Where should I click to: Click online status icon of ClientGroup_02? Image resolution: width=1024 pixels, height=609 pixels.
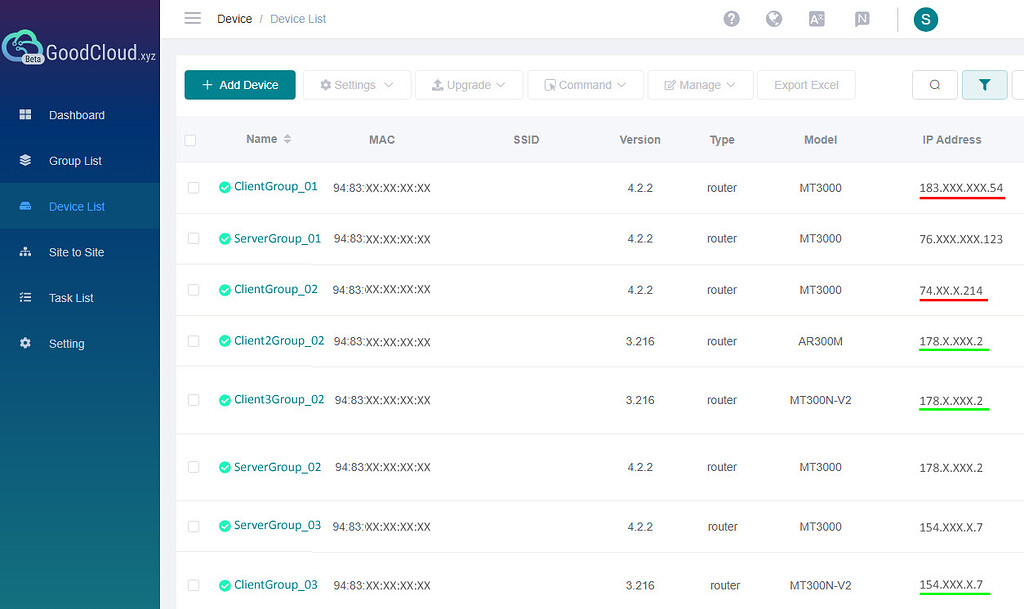(x=225, y=290)
